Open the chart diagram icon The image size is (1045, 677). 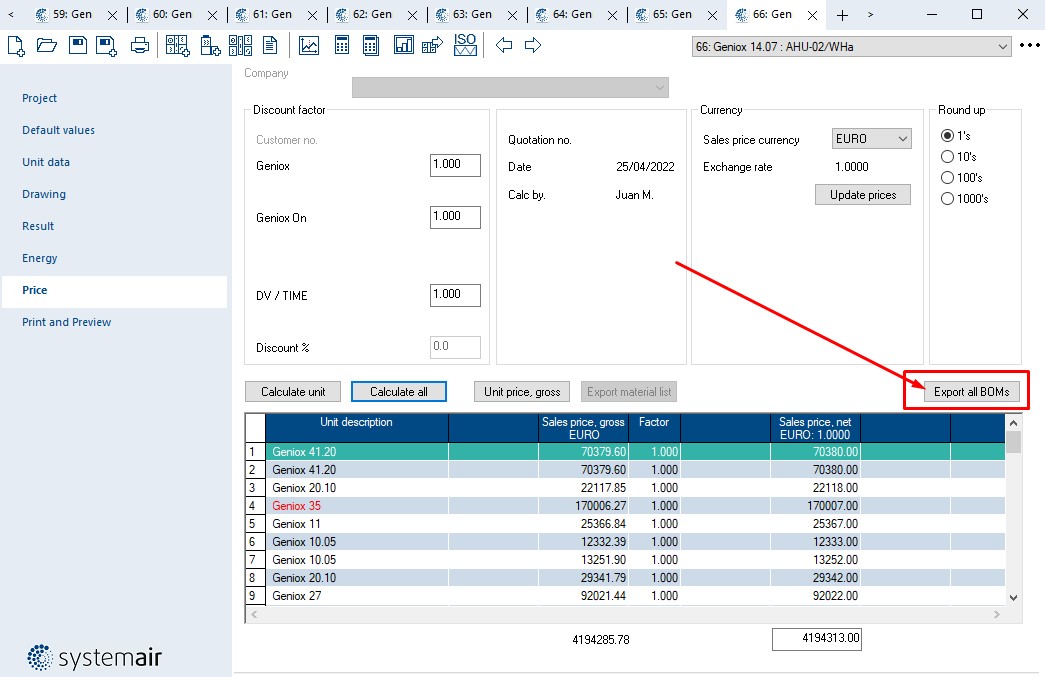click(309, 46)
